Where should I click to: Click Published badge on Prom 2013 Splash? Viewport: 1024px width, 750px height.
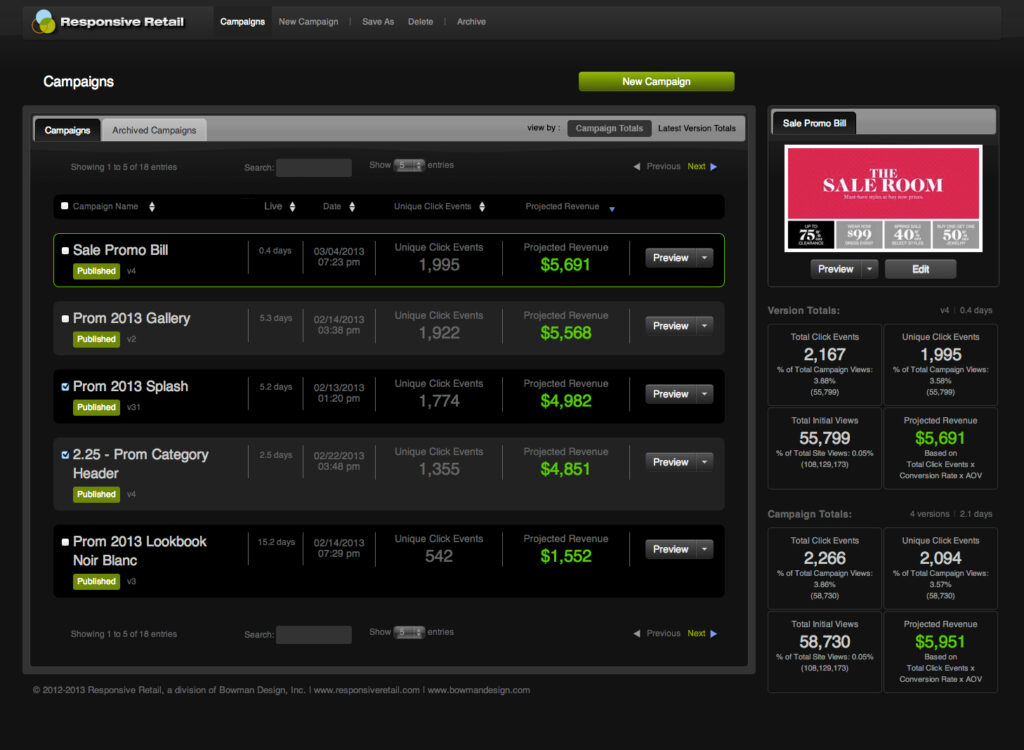96,407
